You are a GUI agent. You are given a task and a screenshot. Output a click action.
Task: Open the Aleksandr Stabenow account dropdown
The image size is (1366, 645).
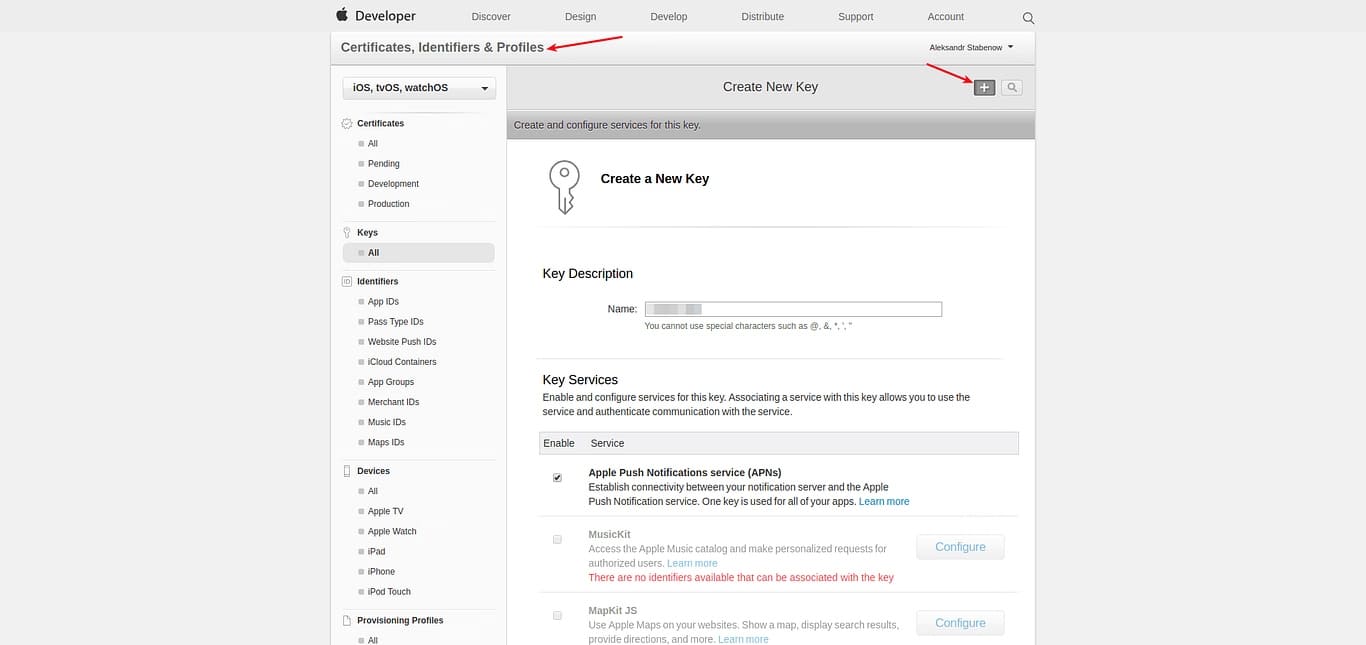[972, 46]
